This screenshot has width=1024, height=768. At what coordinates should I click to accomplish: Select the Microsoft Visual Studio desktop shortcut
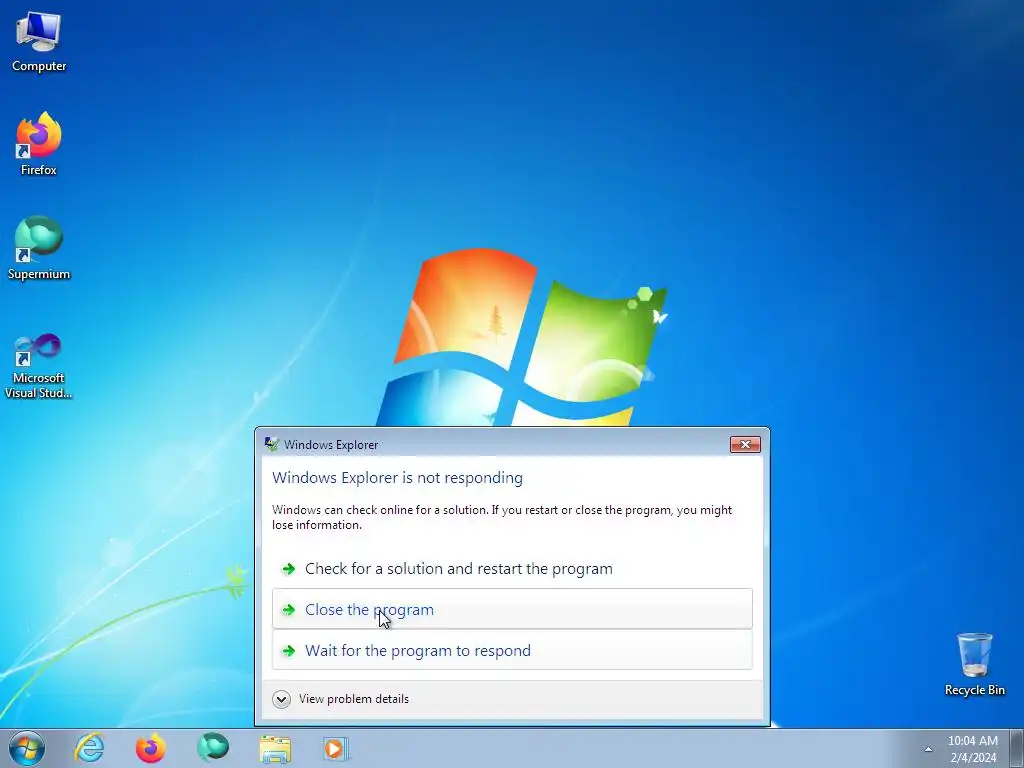tap(39, 366)
